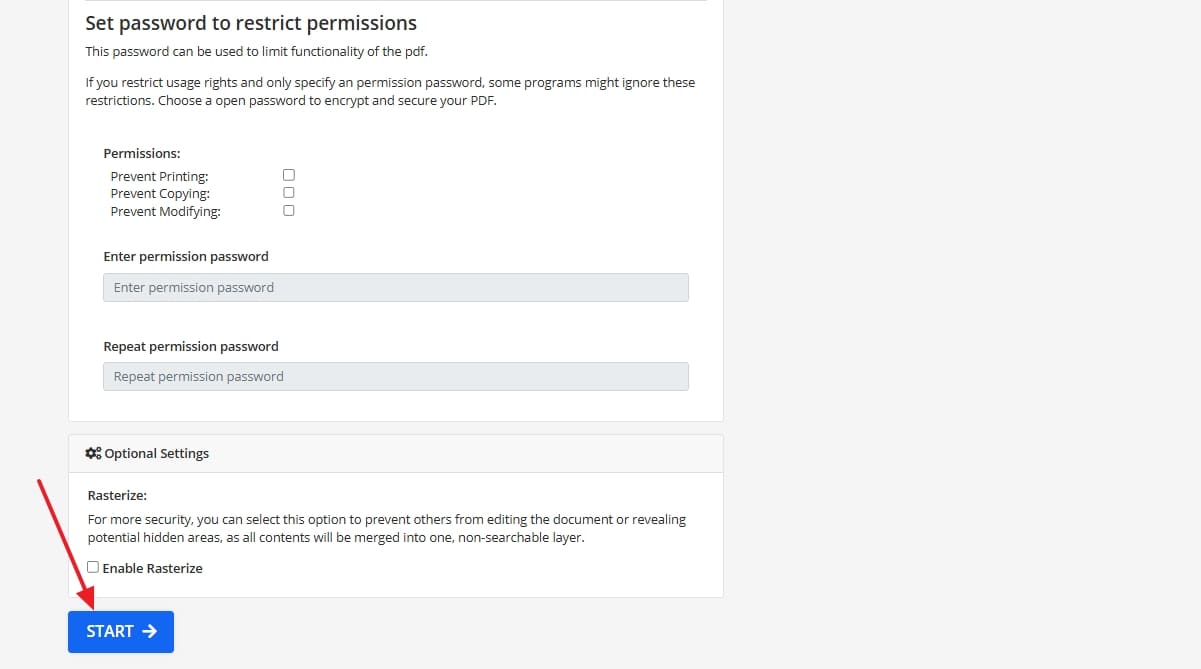Toggle the Enable Rasterize checkbox

93,567
